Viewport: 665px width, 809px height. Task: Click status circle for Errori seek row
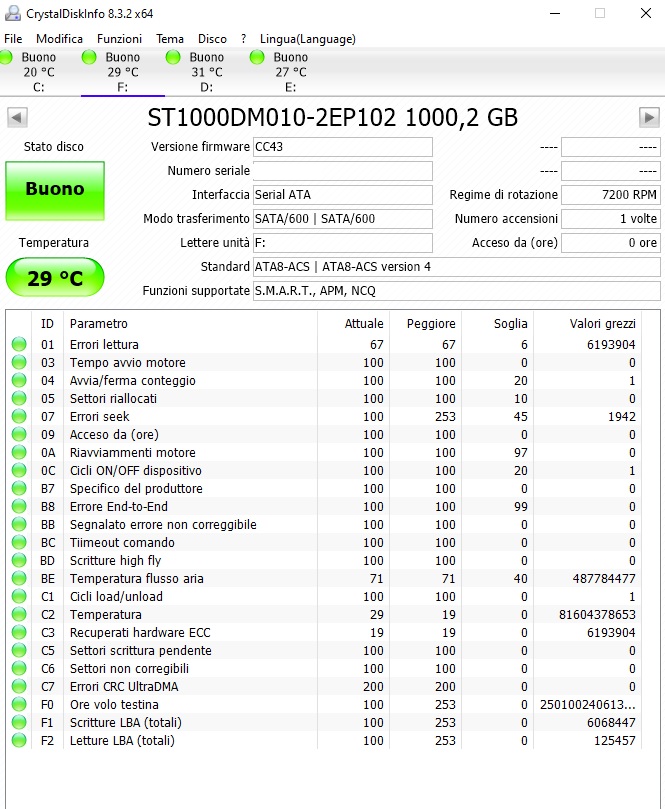19,416
